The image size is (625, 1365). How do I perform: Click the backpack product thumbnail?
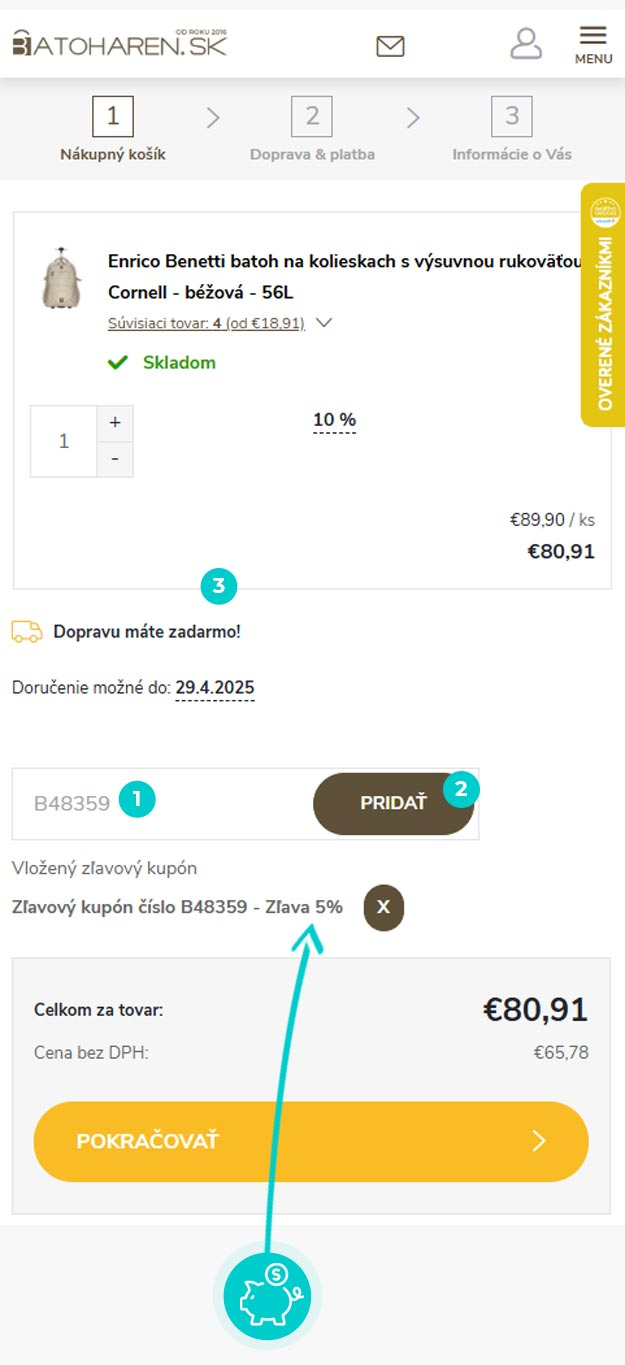coord(61,277)
